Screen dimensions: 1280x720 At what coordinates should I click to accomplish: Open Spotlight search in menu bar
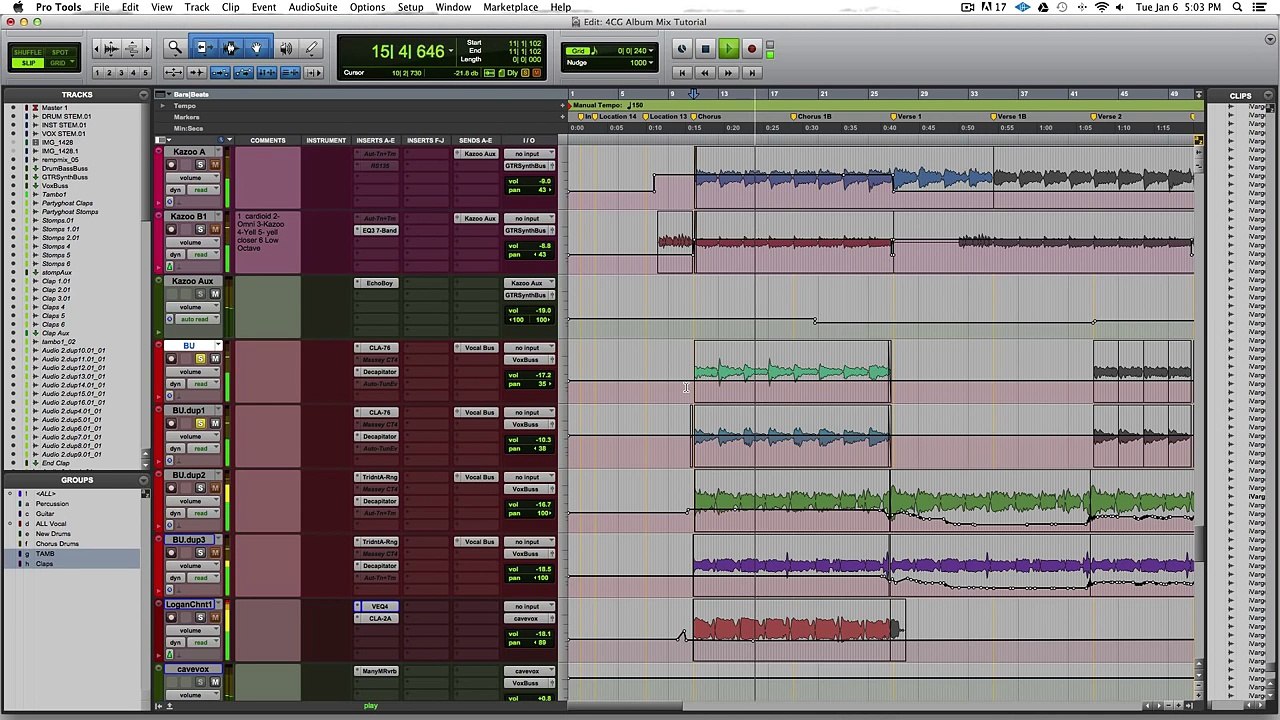point(1237,7)
